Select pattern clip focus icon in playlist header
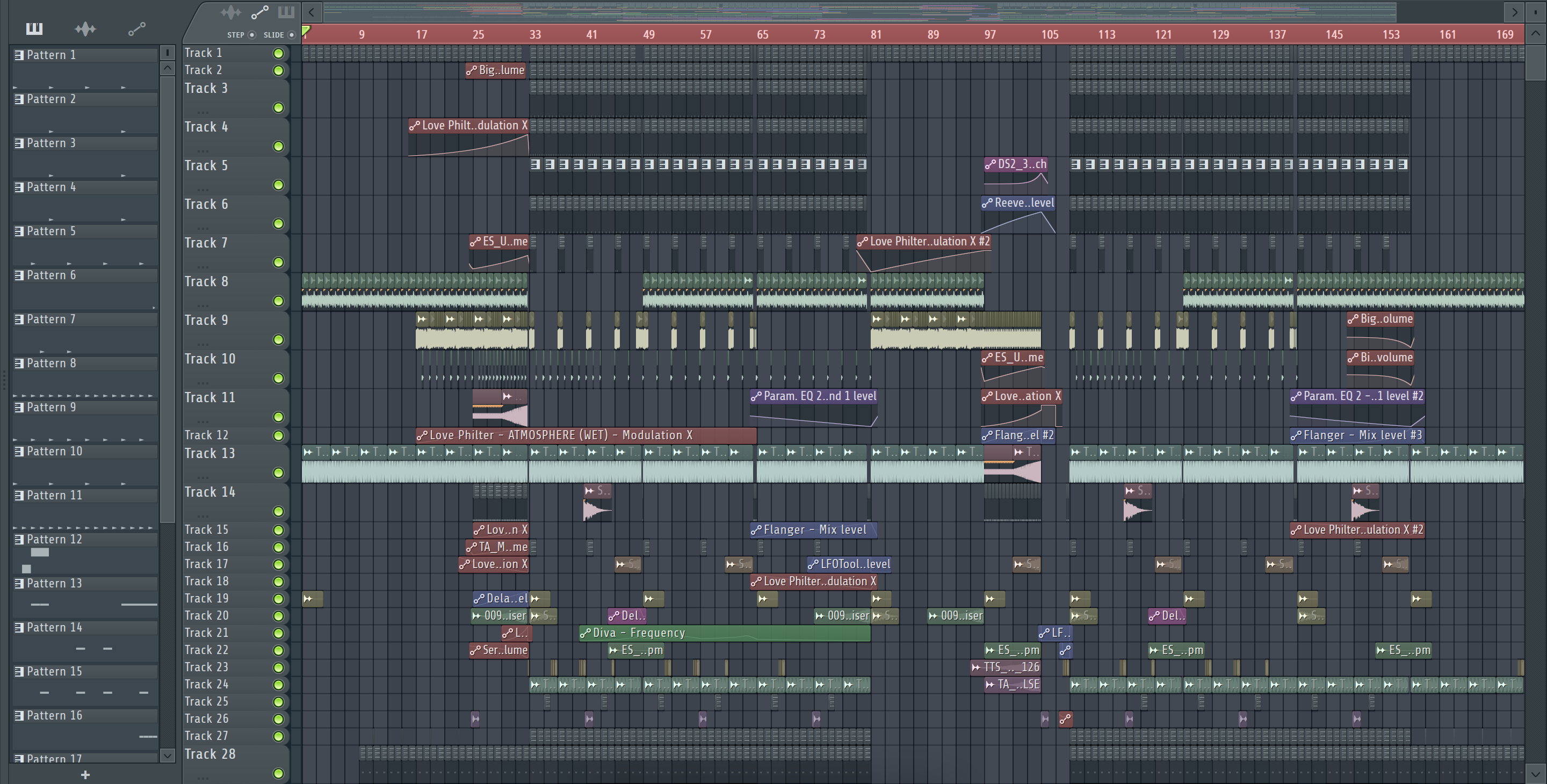Screen dimensions: 1547x784 click(286, 12)
